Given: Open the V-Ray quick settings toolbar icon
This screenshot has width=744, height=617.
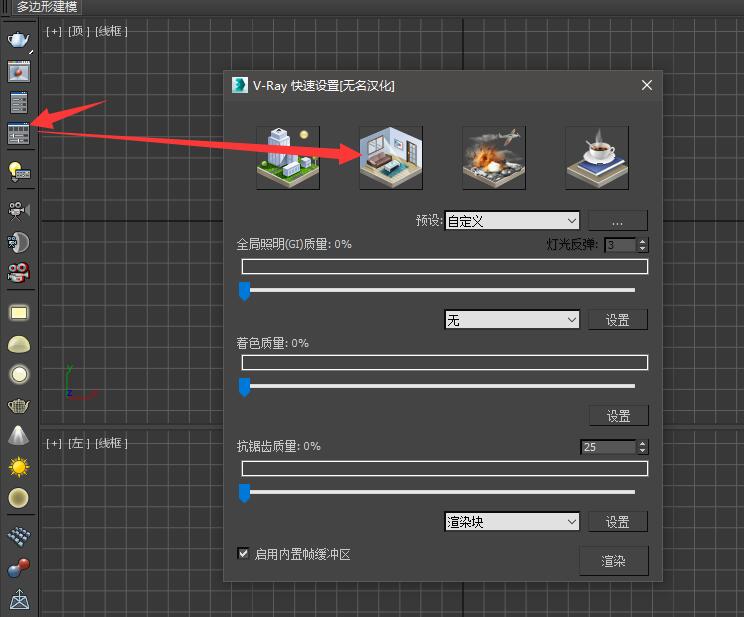Looking at the screenshot, I should (x=19, y=133).
